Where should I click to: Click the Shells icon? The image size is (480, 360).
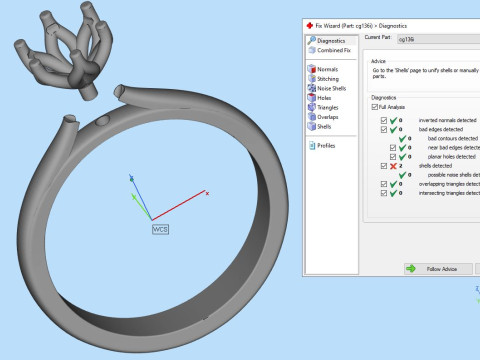pyautogui.click(x=312, y=126)
